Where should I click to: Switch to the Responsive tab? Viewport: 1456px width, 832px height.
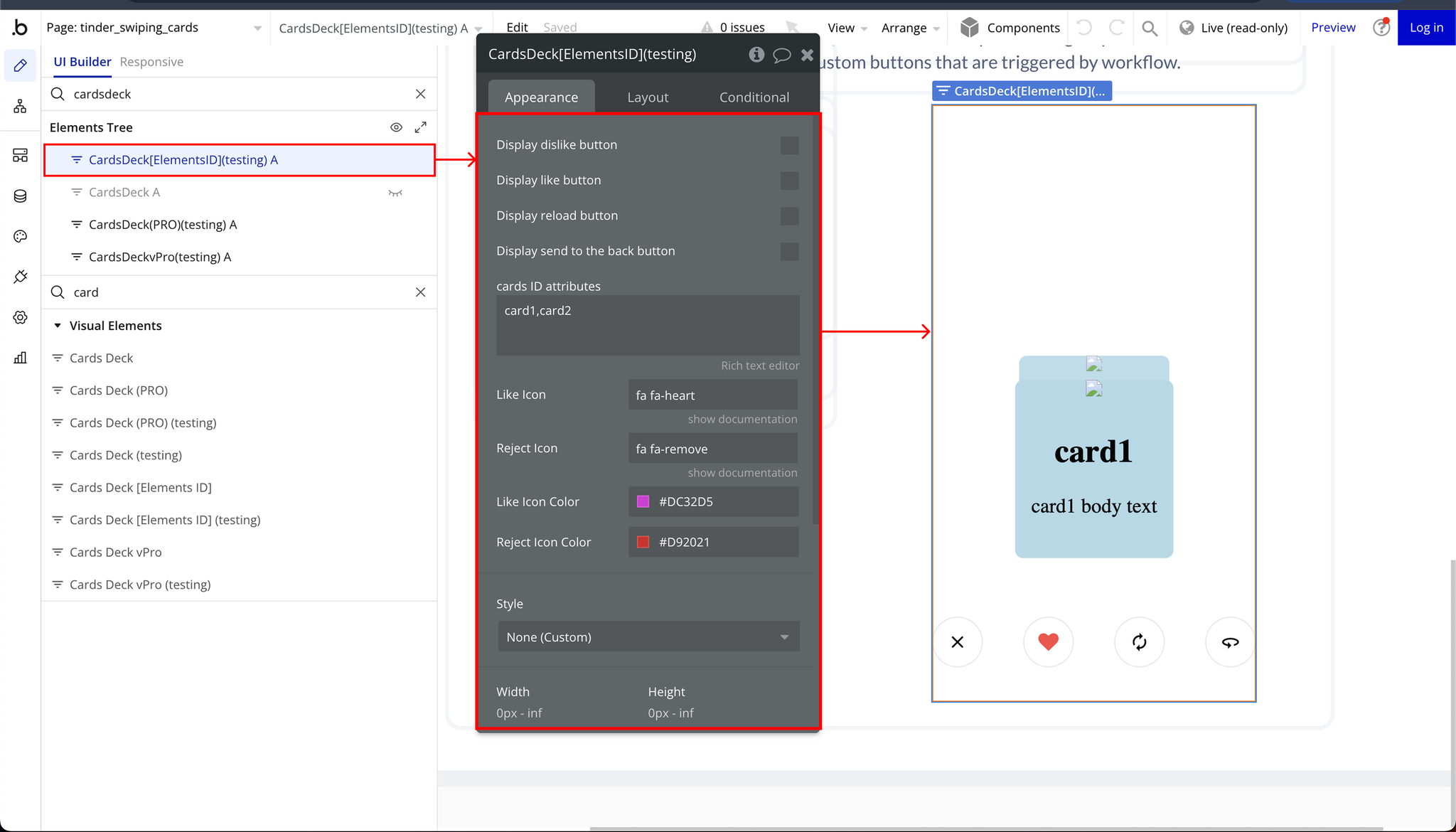151,62
